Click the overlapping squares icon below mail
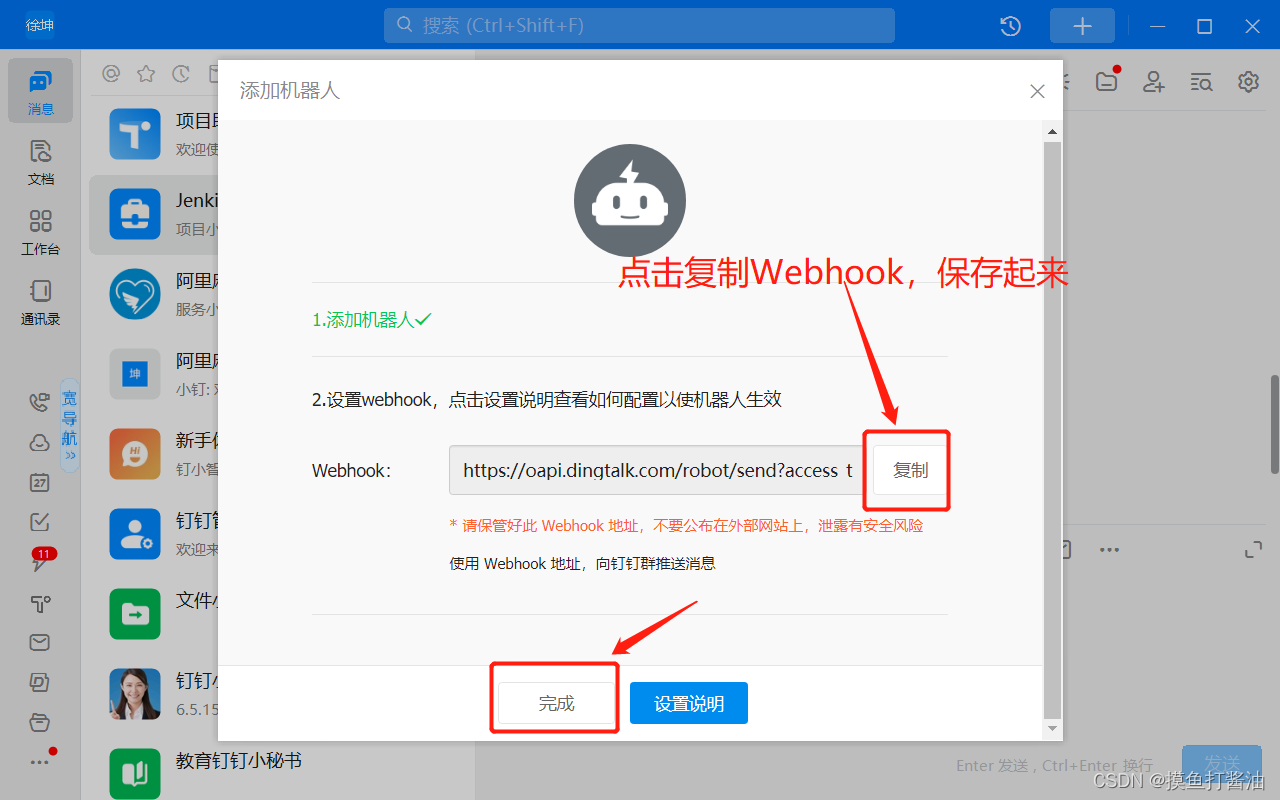 pyautogui.click(x=40, y=682)
